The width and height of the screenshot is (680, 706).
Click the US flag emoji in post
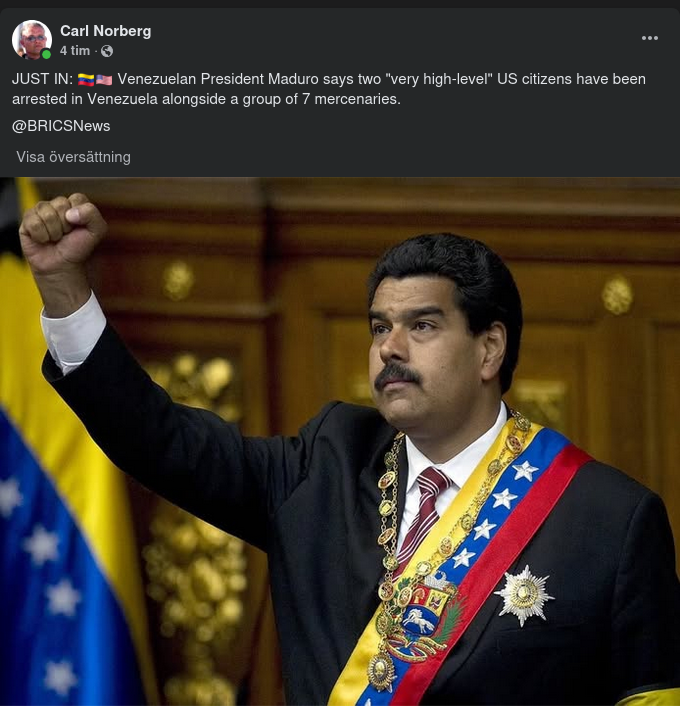[104, 80]
